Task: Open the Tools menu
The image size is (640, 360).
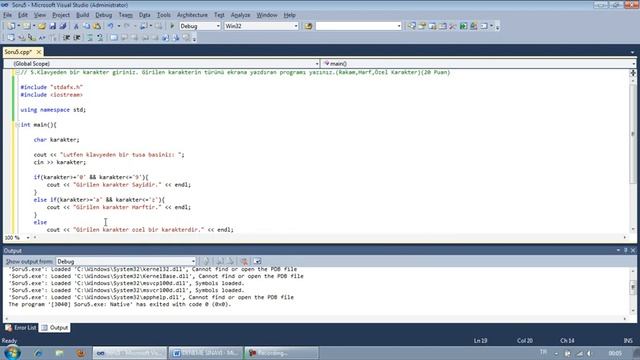Action: click(x=164, y=15)
